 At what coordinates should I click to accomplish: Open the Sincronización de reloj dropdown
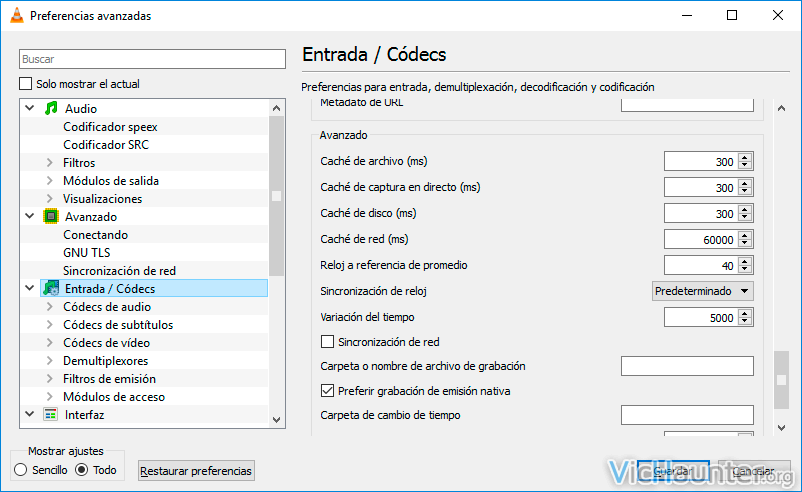702,291
